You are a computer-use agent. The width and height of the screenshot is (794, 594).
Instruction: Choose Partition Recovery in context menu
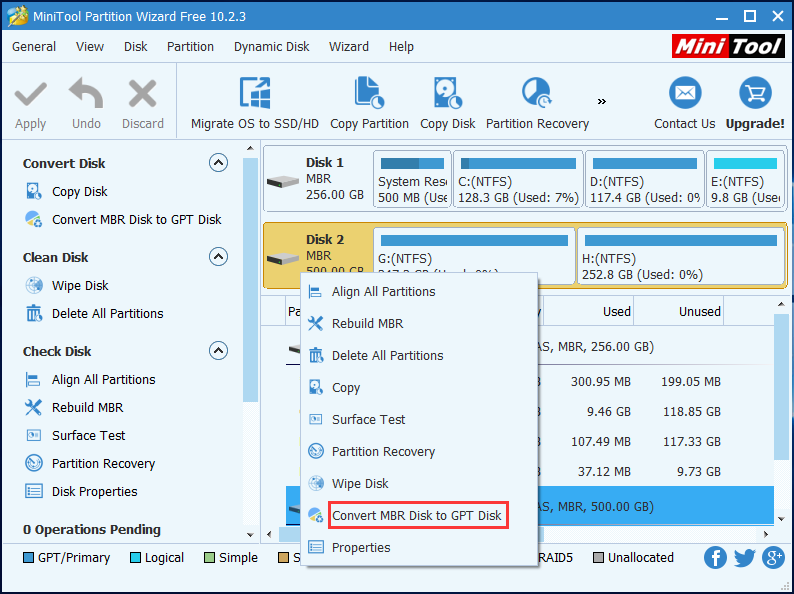[419, 451]
